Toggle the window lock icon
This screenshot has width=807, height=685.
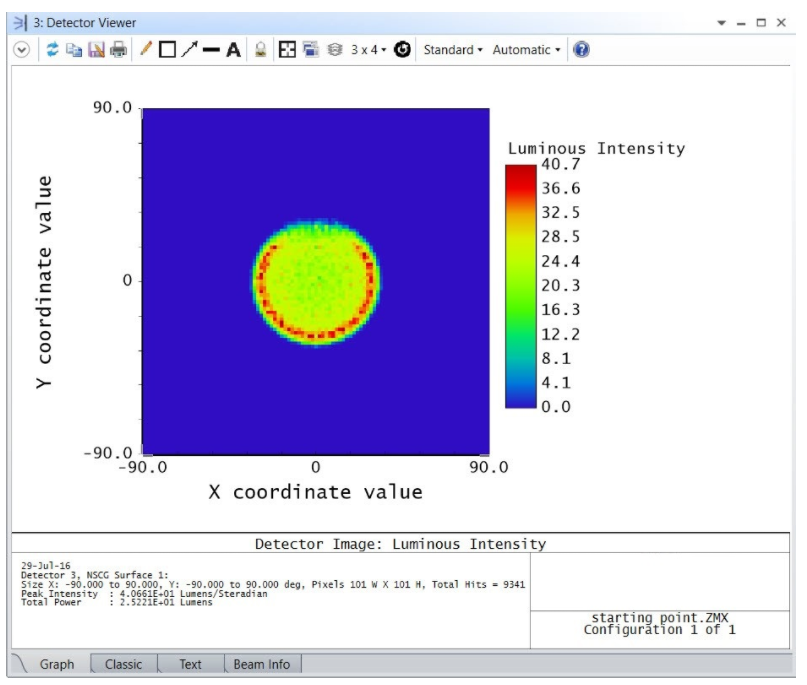pyautogui.click(x=260, y=50)
